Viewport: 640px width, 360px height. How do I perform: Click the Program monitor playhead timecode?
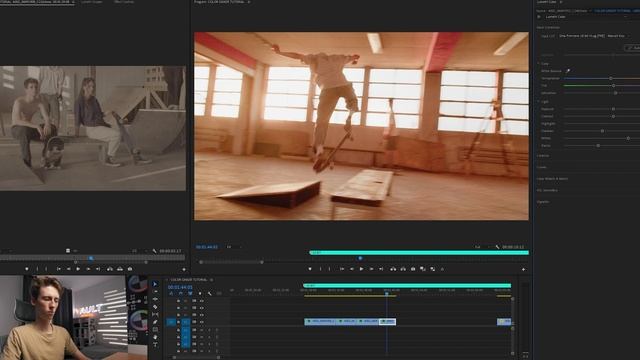[x=207, y=247]
